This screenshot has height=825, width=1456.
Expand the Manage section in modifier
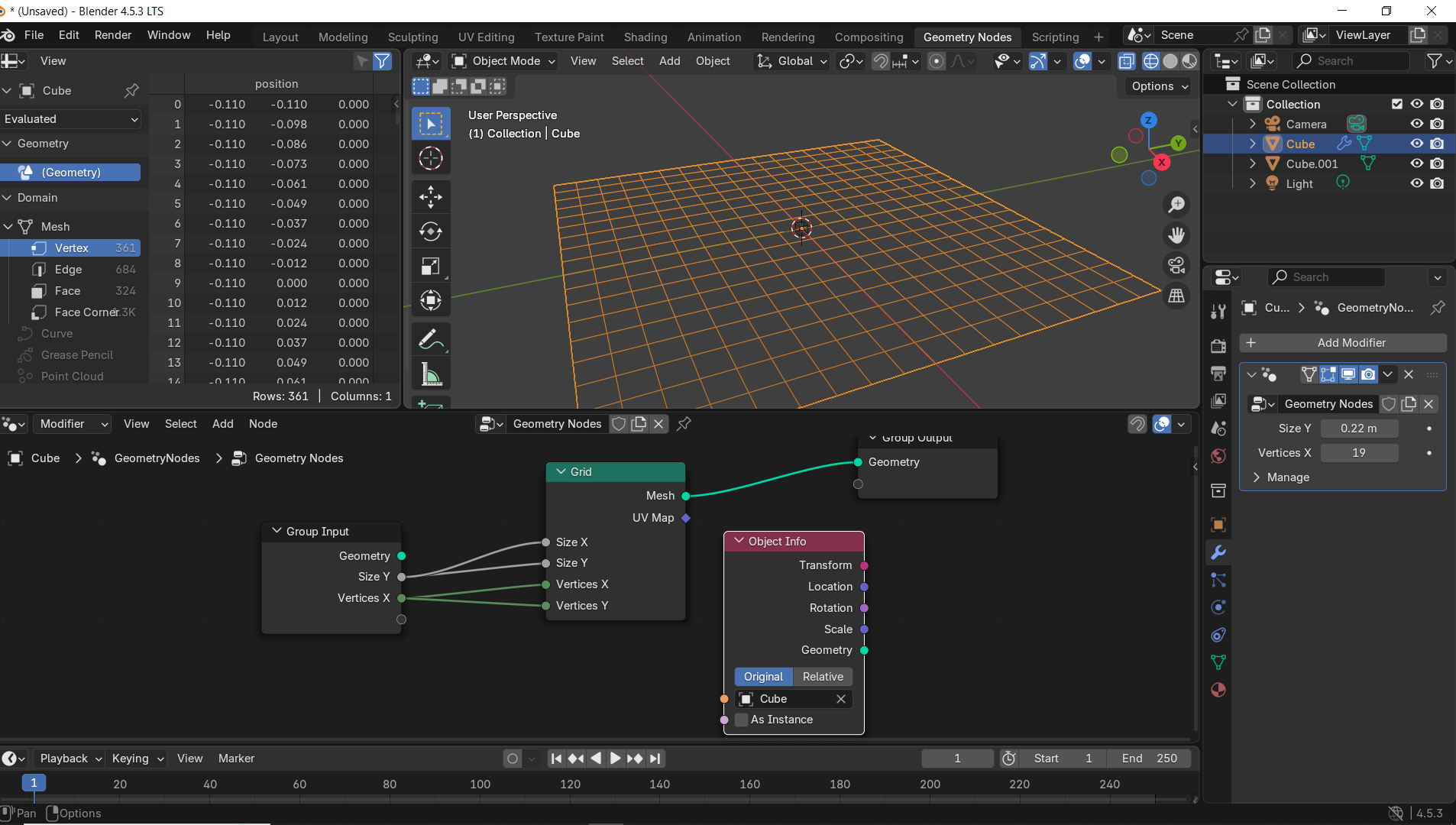tap(1287, 477)
